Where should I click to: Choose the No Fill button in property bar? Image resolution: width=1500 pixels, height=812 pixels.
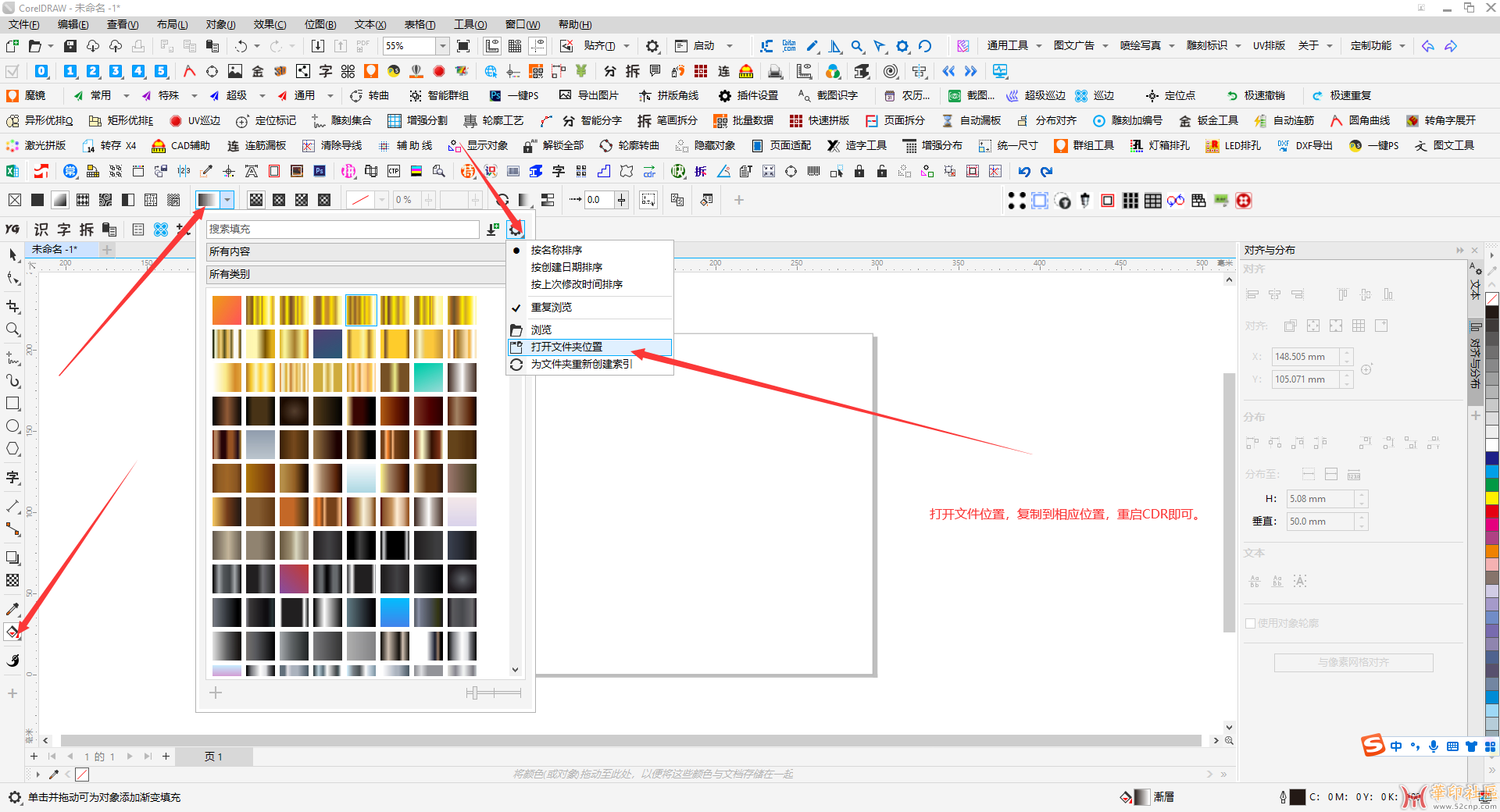(x=15, y=200)
